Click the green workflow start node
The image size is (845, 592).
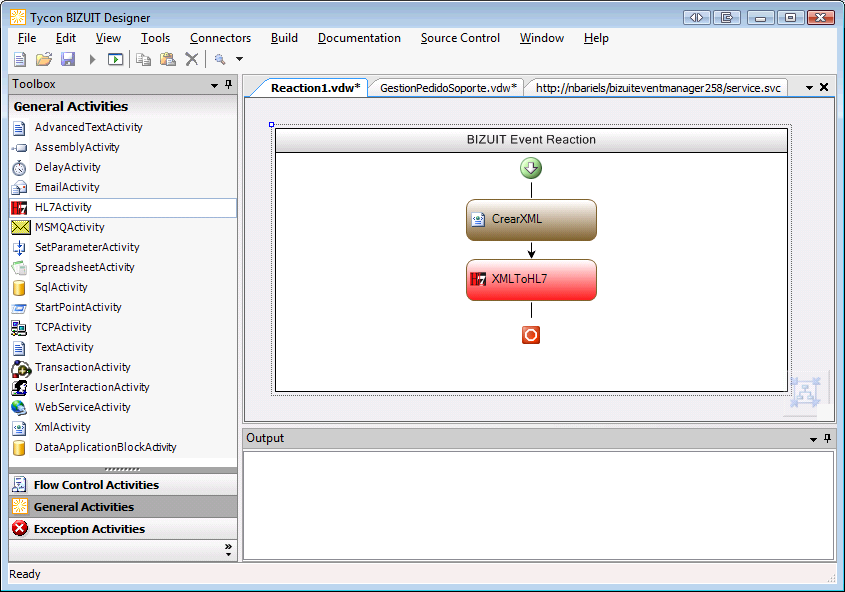click(531, 168)
